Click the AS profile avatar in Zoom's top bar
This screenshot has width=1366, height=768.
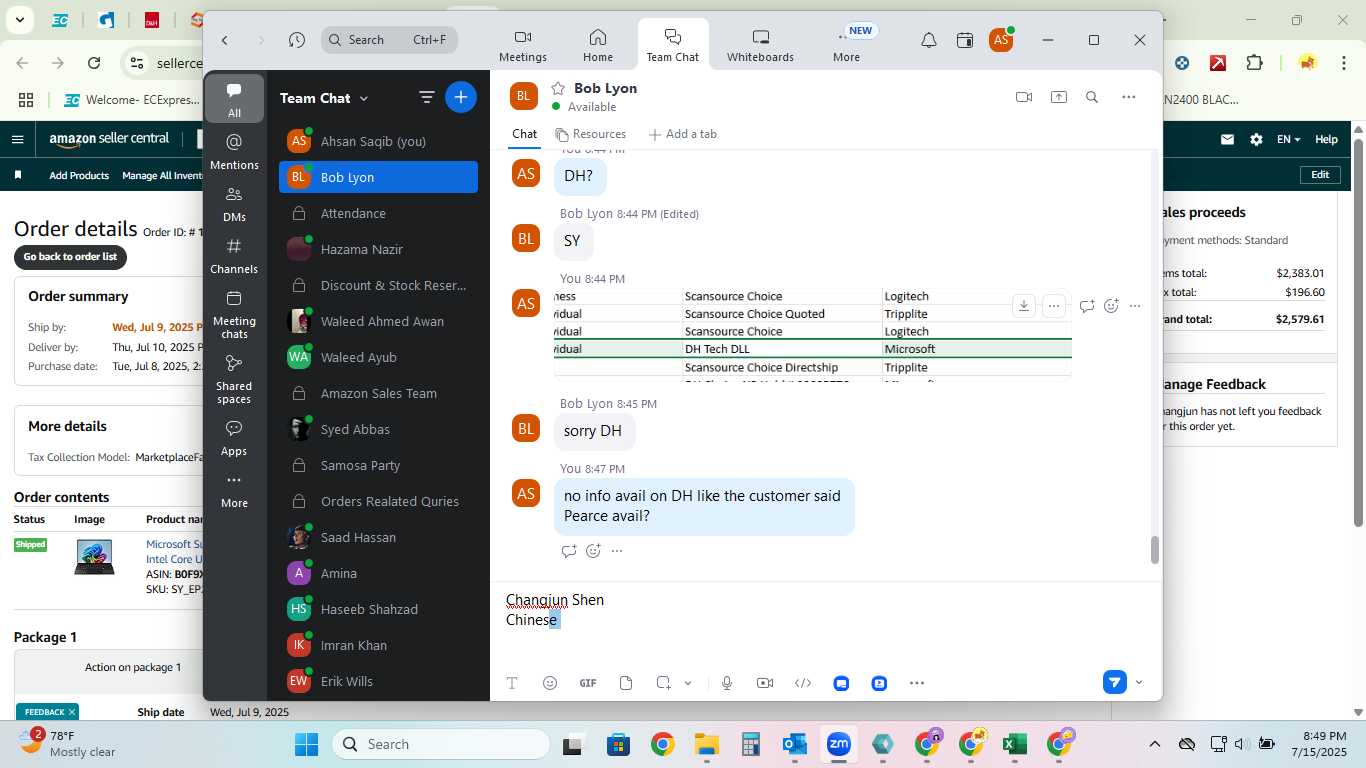(1000, 40)
